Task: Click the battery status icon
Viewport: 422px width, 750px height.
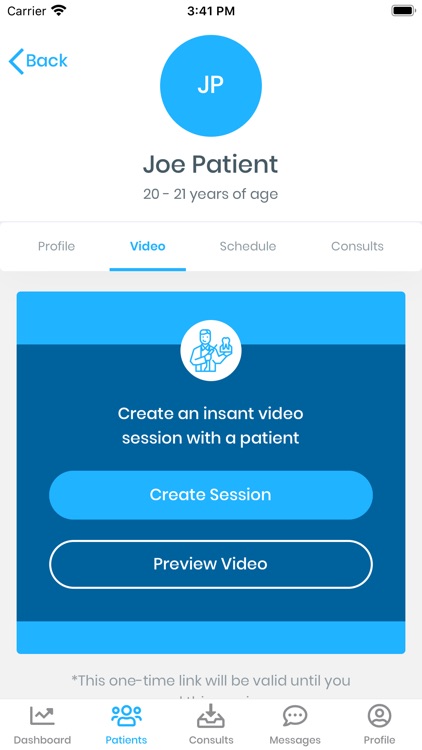Action: tap(403, 11)
